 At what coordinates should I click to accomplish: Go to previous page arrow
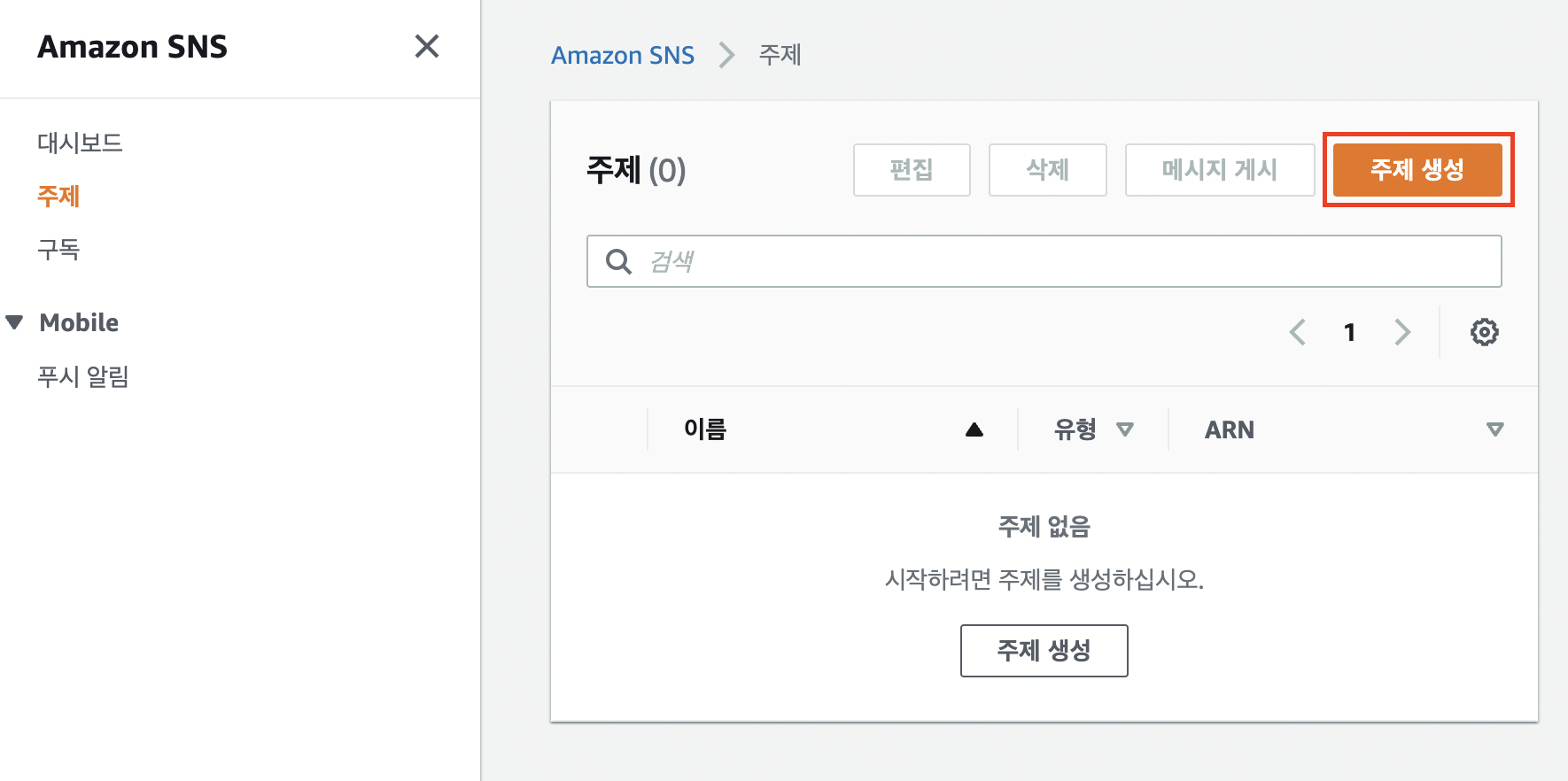click(x=1298, y=332)
